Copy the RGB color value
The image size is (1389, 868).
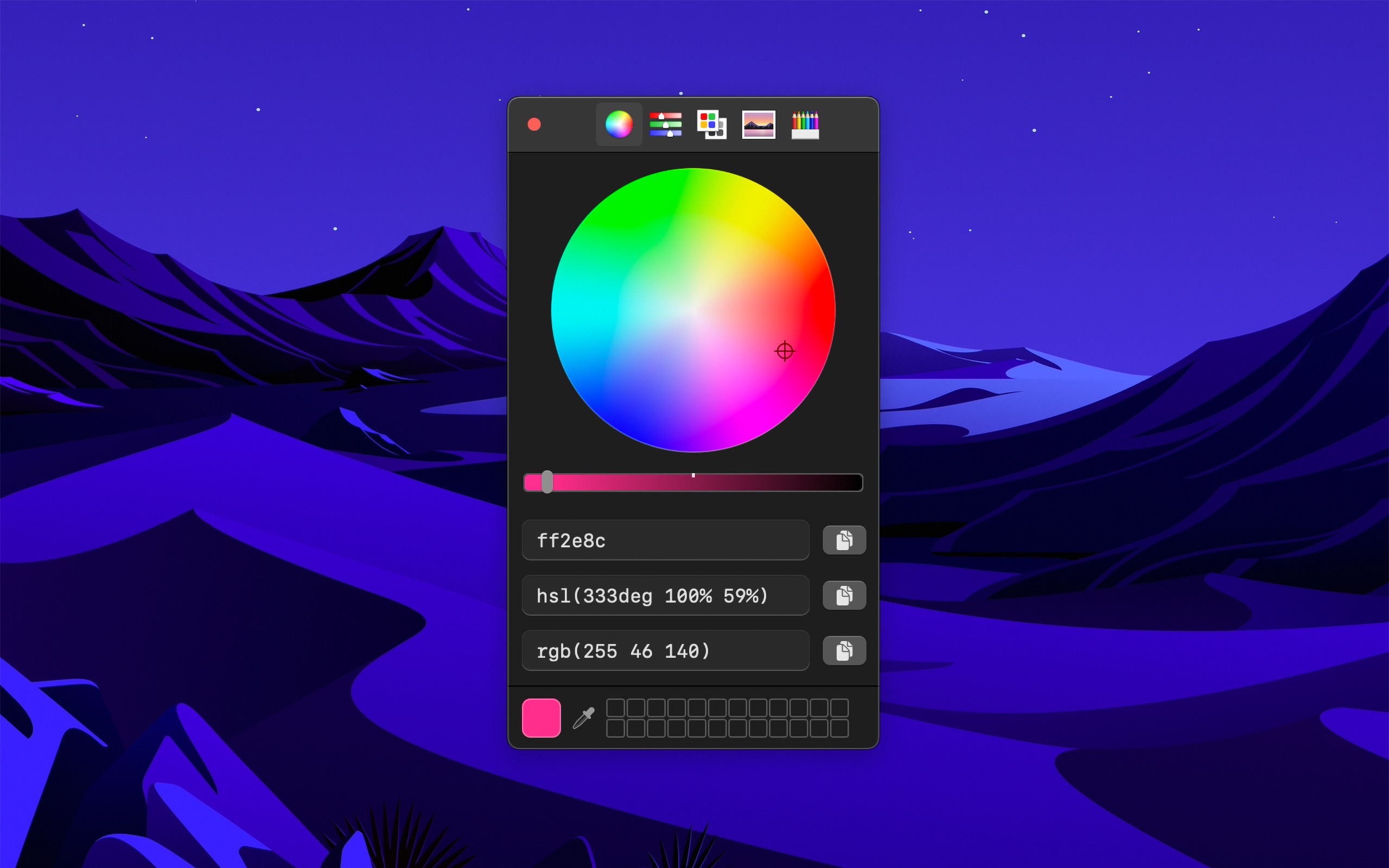(x=844, y=650)
